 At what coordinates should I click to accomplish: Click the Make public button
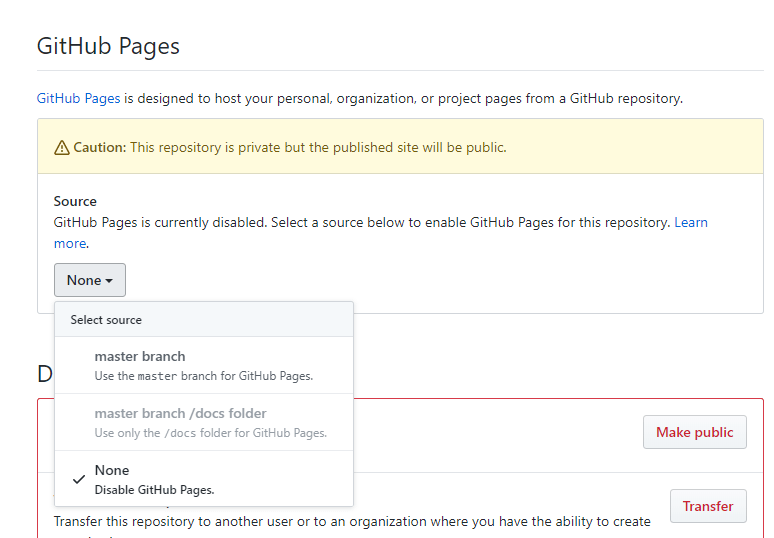695,432
